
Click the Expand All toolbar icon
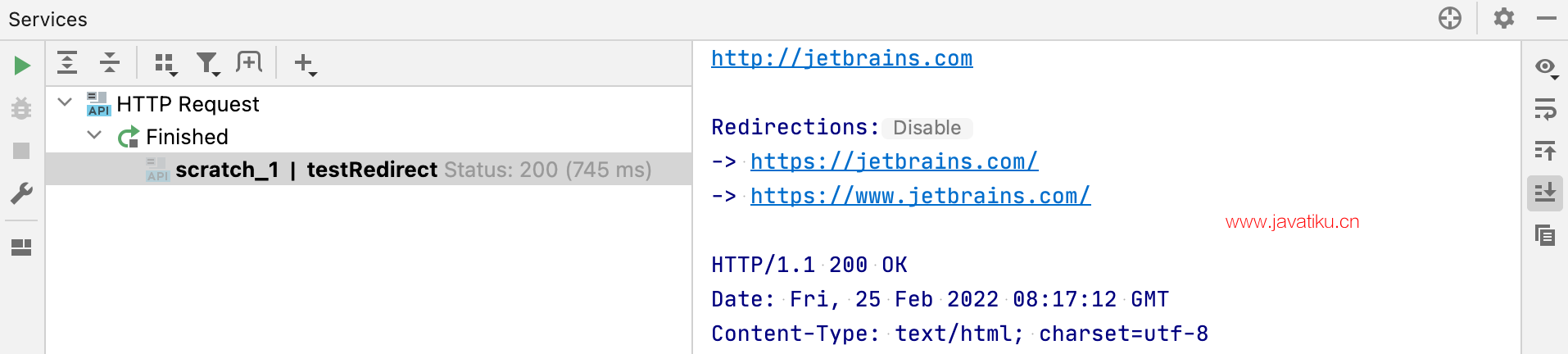click(x=67, y=62)
